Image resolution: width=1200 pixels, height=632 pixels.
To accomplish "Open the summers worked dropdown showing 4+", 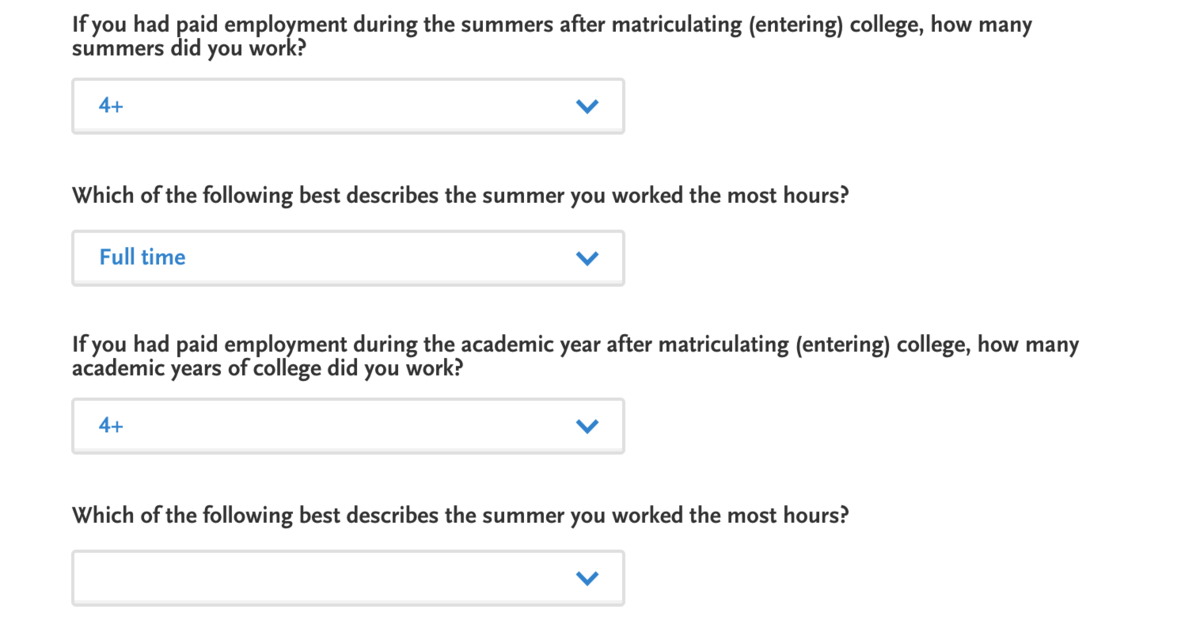I will 348,106.
